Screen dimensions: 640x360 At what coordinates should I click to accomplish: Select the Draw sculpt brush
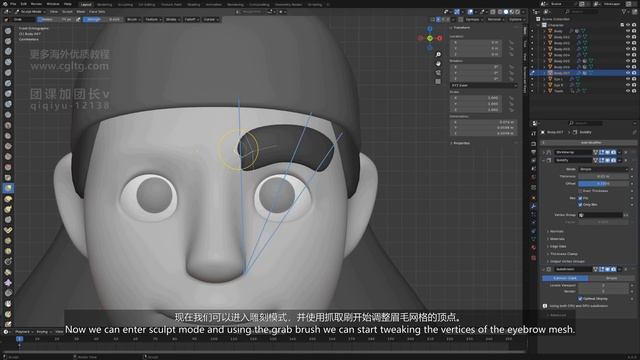pos(8,31)
